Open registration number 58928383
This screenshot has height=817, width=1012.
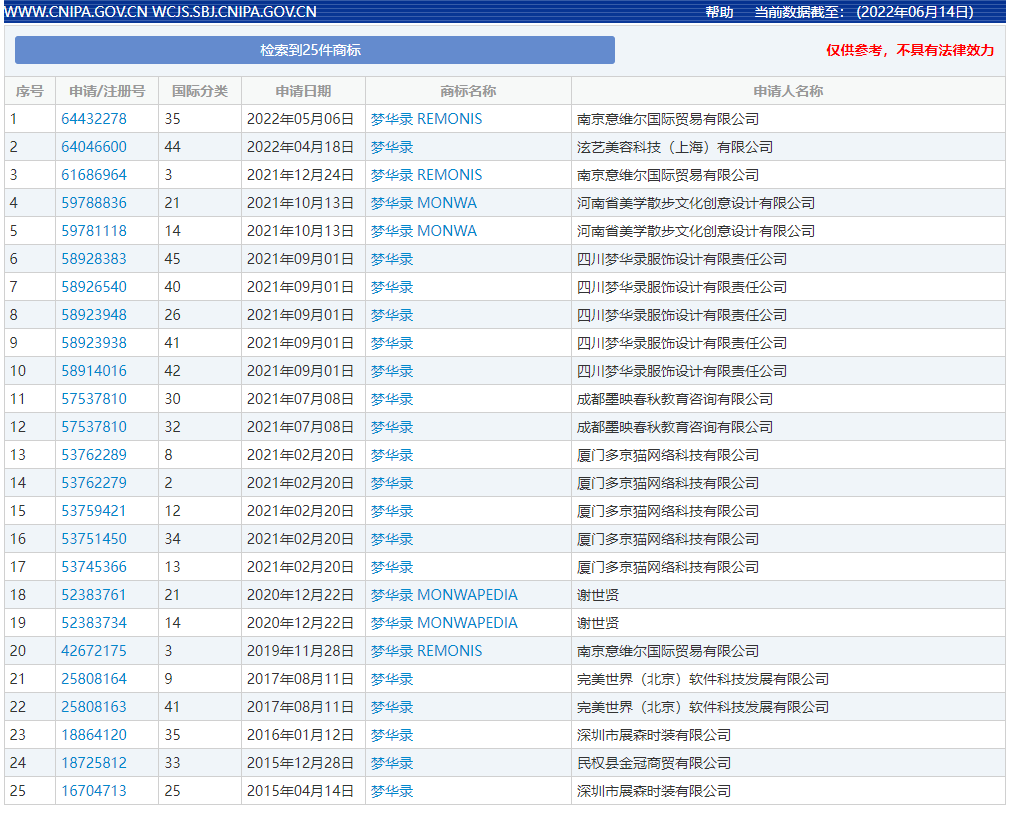coord(94,259)
